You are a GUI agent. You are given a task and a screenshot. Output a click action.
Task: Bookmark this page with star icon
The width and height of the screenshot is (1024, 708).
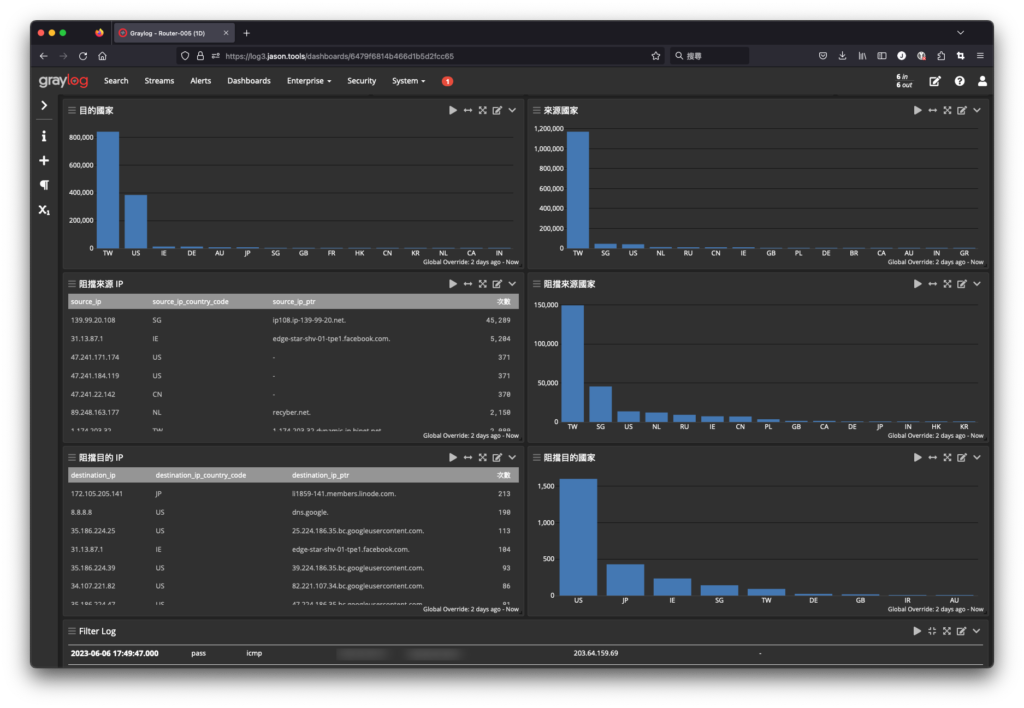coord(656,56)
